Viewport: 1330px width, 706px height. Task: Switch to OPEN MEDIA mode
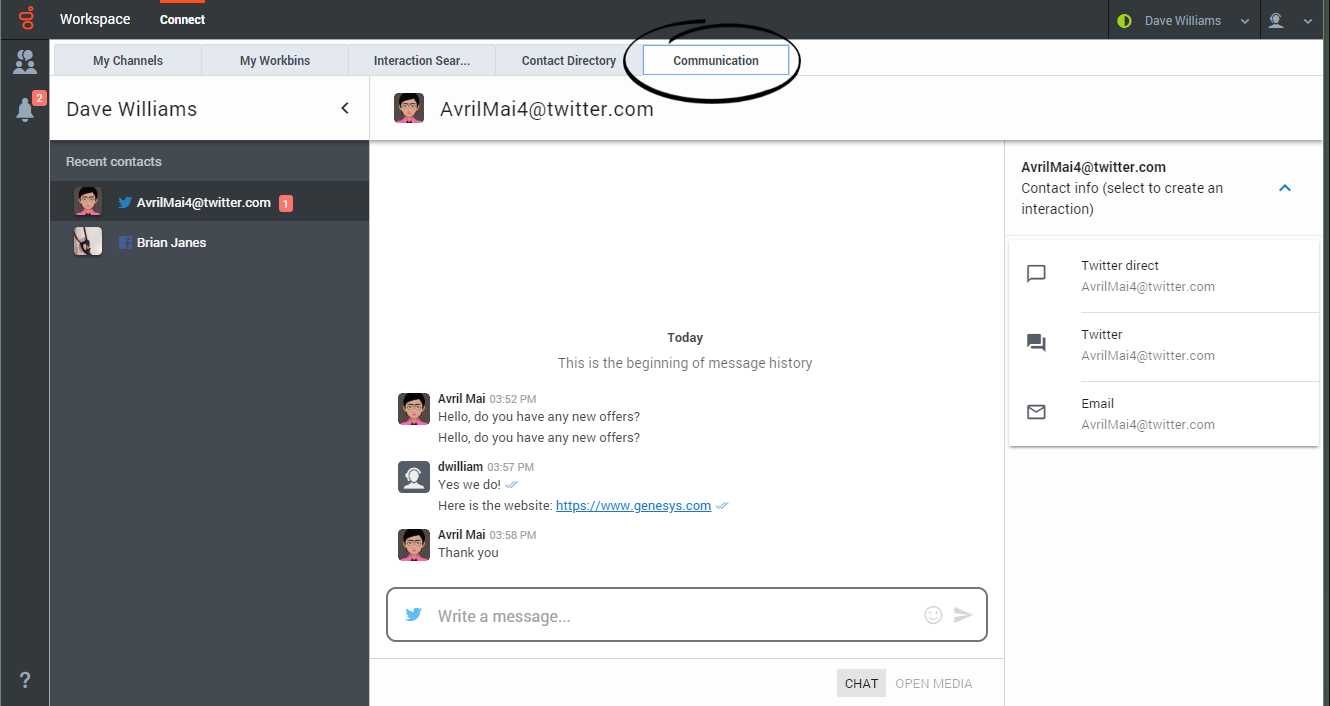click(x=933, y=683)
